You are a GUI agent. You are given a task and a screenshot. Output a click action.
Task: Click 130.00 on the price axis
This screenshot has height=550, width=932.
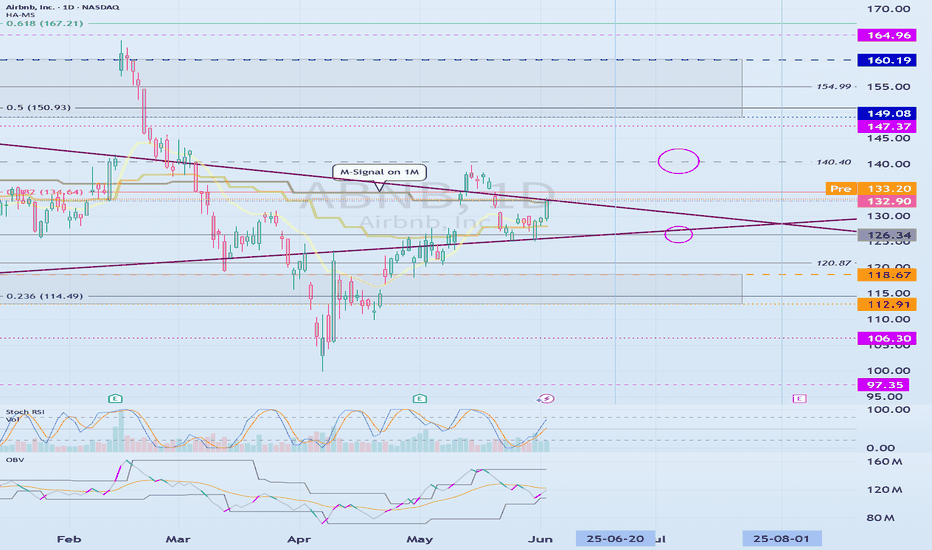(889, 216)
